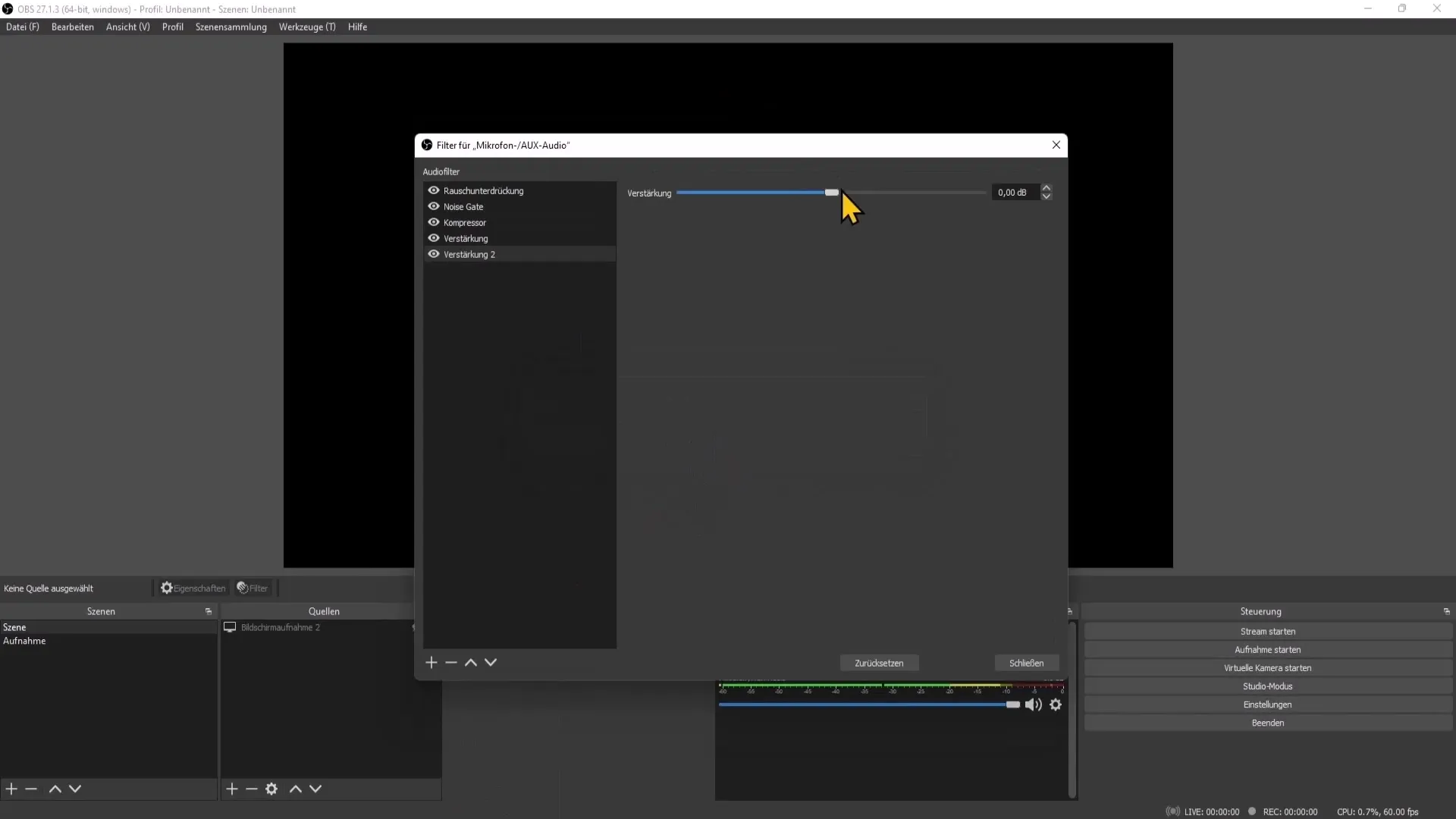
Task: Click the Zurücksetzen button
Action: (879, 663)
